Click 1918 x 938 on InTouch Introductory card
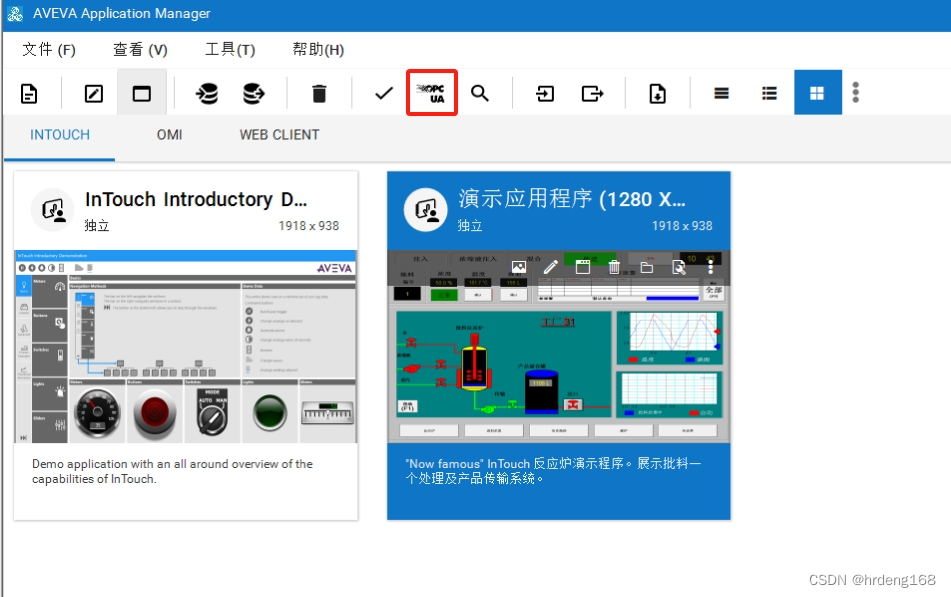951x597 pixels. click(x=309, y=226)
